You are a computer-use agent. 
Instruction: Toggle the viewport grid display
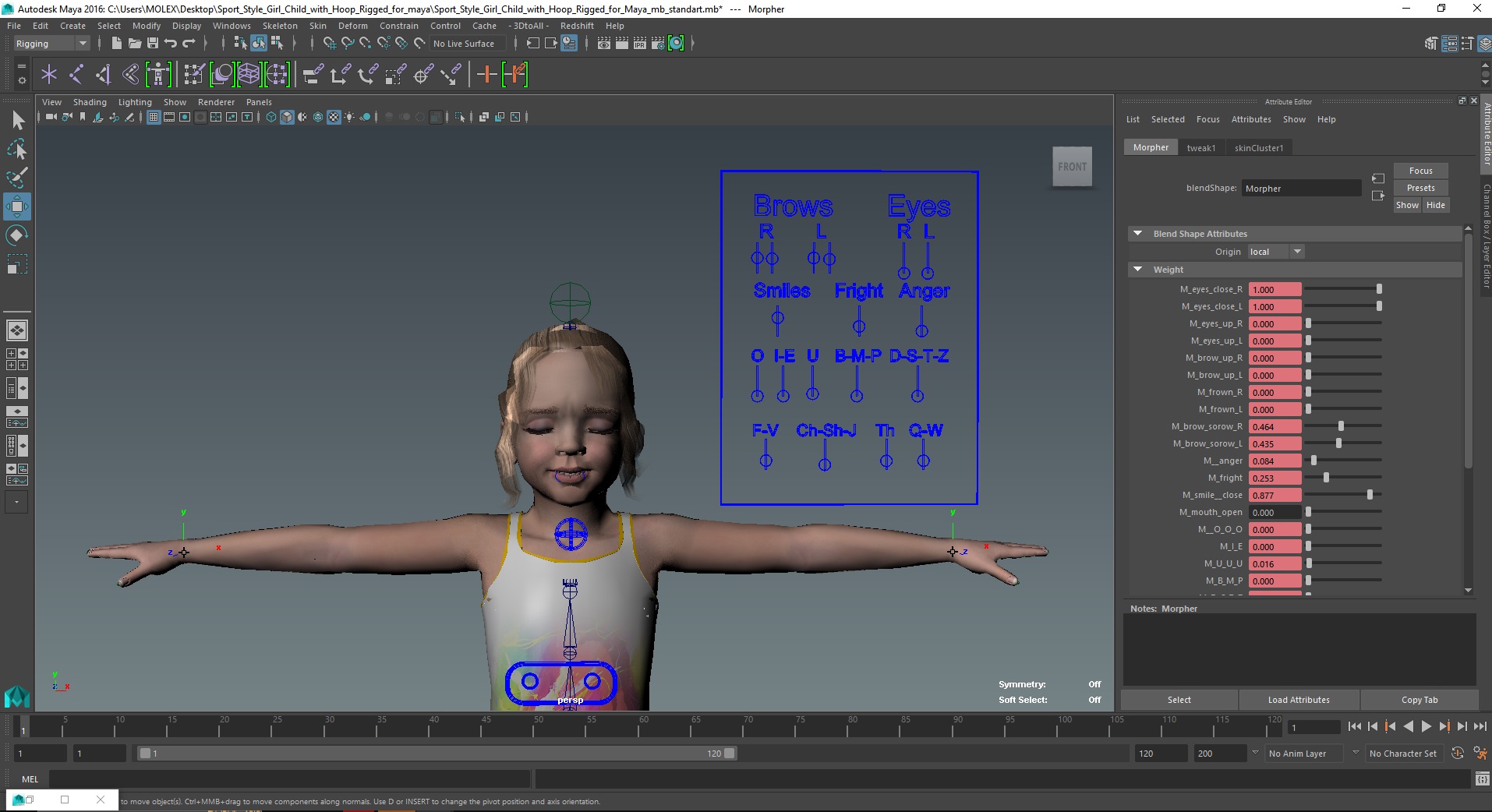click(x=154, y=117)
